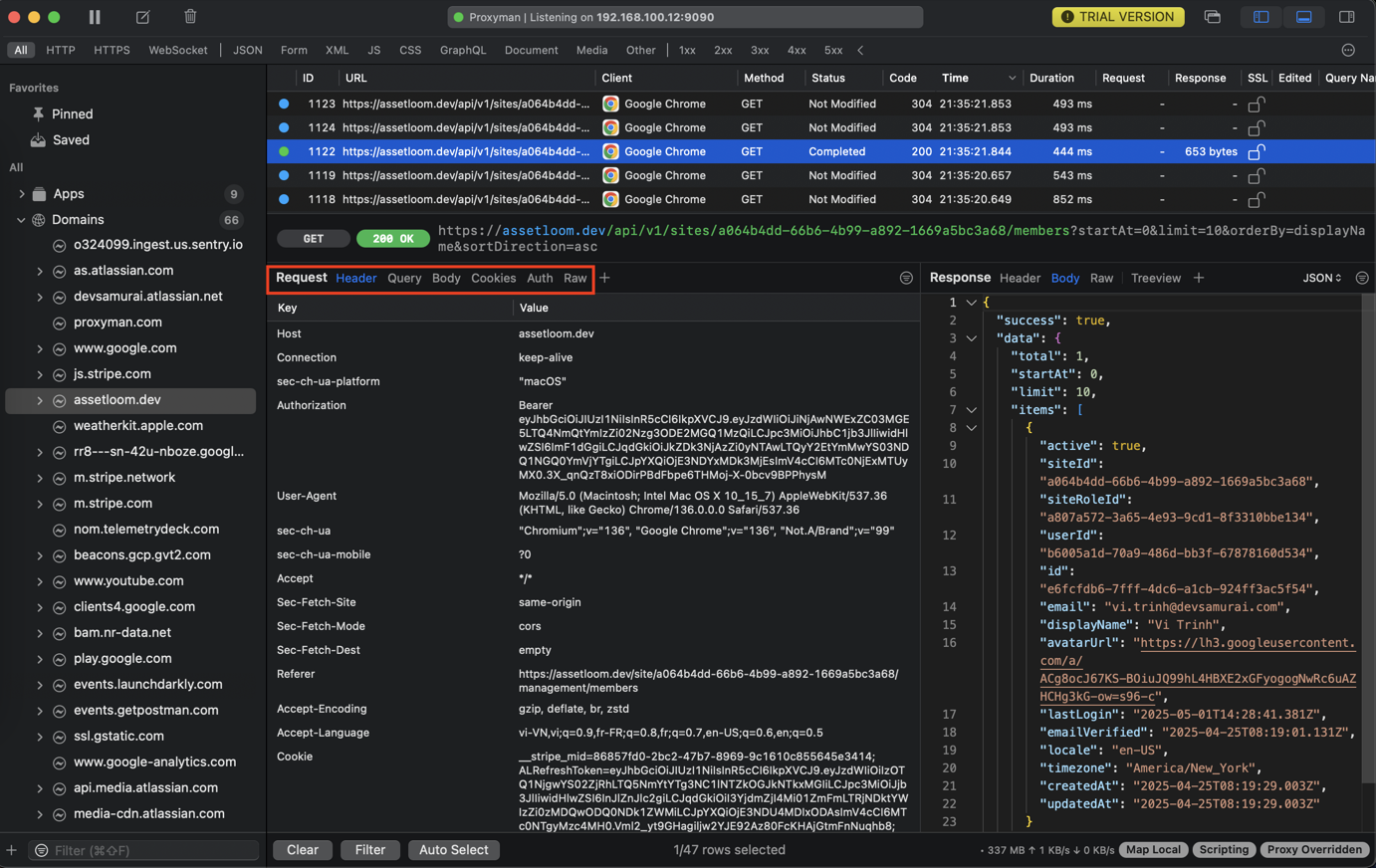Viewport: 1376px width, 868px height.
Task: Add a custom request tab with plus
Action: [604, 279]
